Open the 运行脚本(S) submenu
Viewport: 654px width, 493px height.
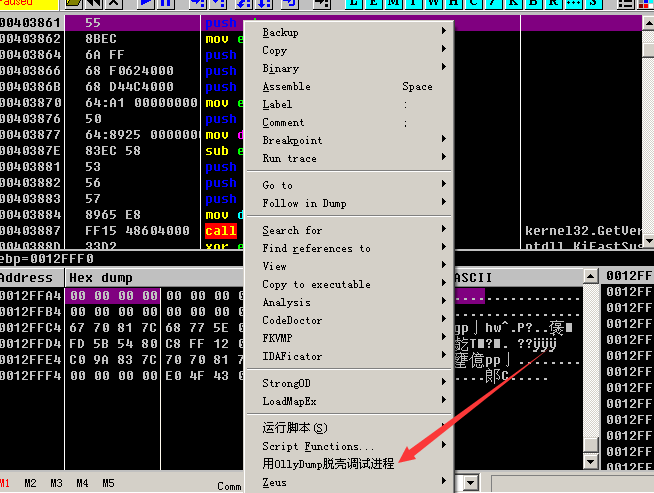[349, 428]
